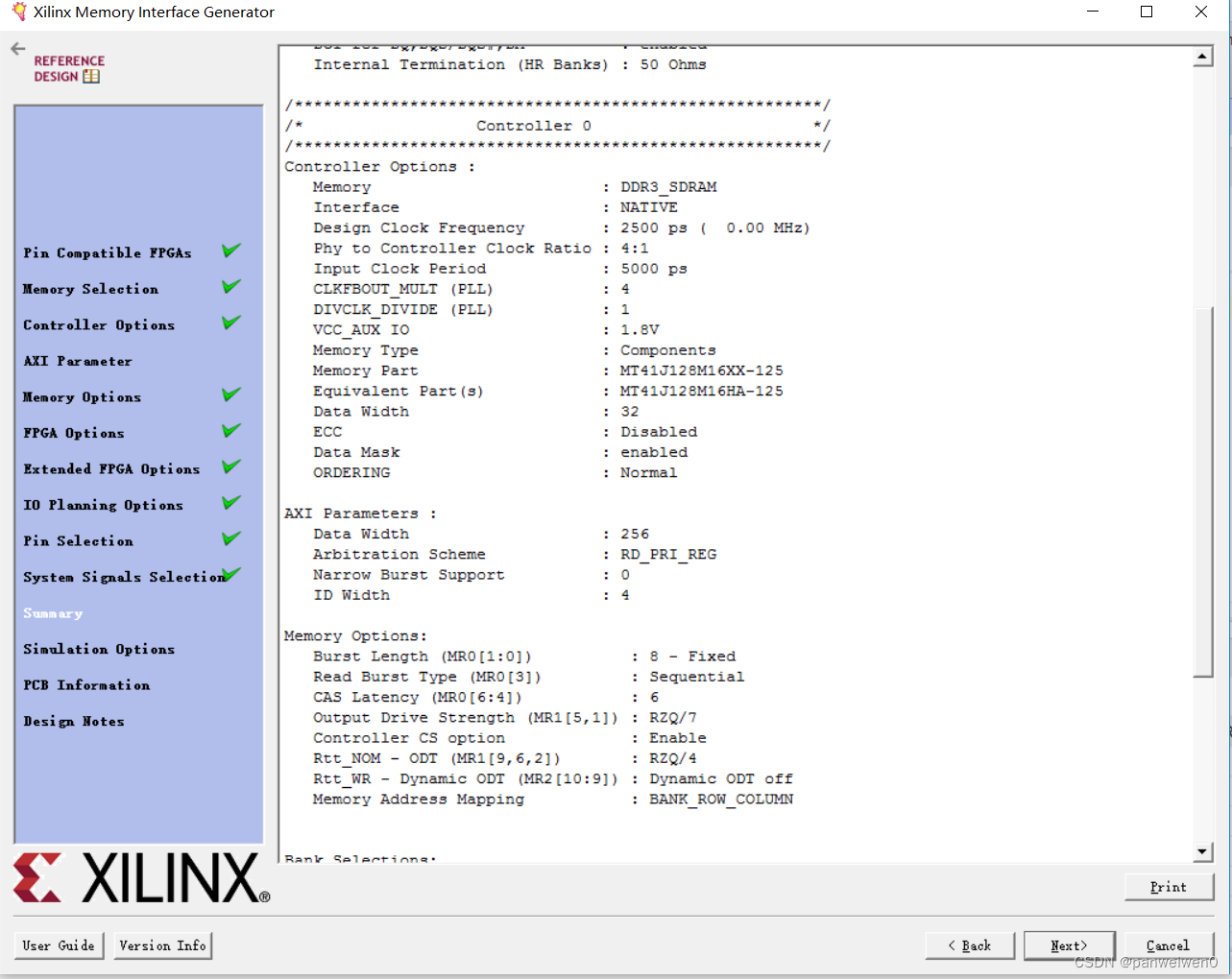Go to Pin Compatible FPGAs step

[x=108, y=253]
